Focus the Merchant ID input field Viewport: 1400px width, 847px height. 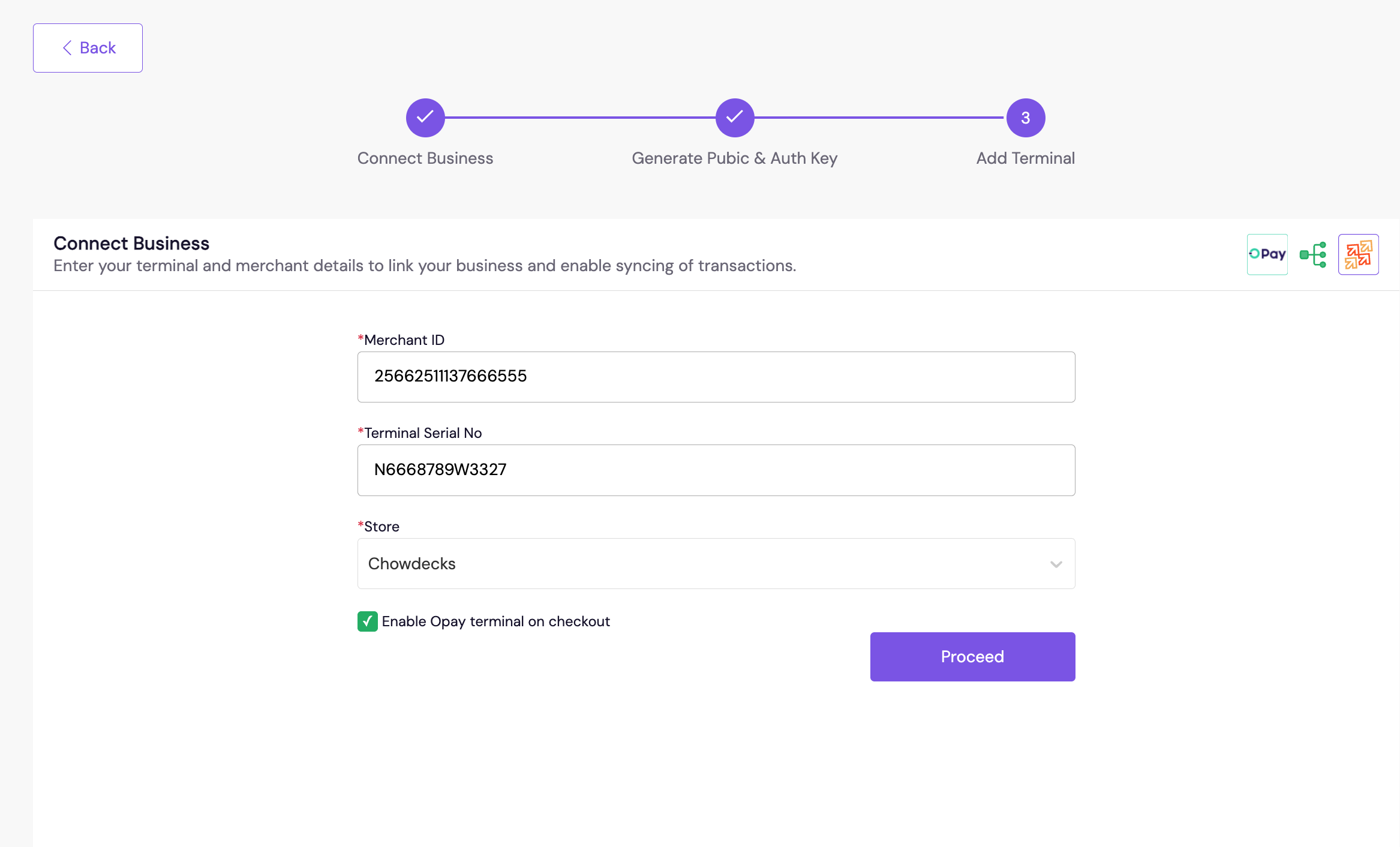click(x=716, y=377)
